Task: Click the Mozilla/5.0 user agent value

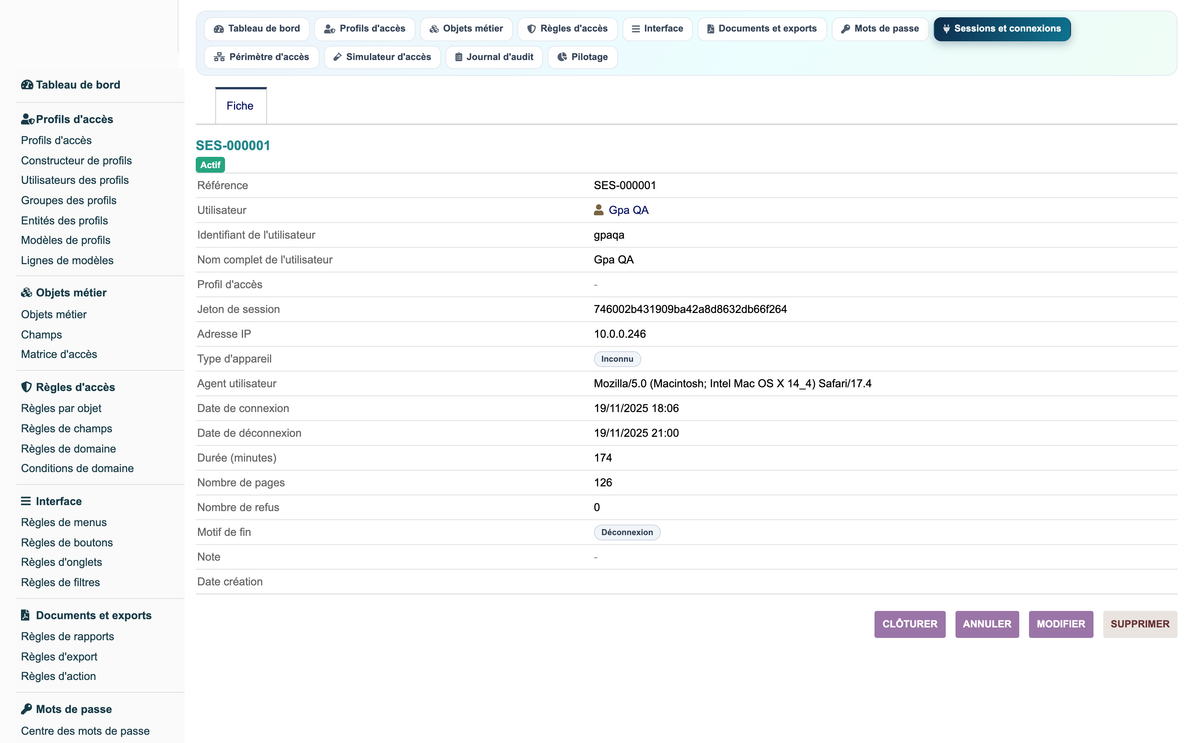Action: [733, 383]
